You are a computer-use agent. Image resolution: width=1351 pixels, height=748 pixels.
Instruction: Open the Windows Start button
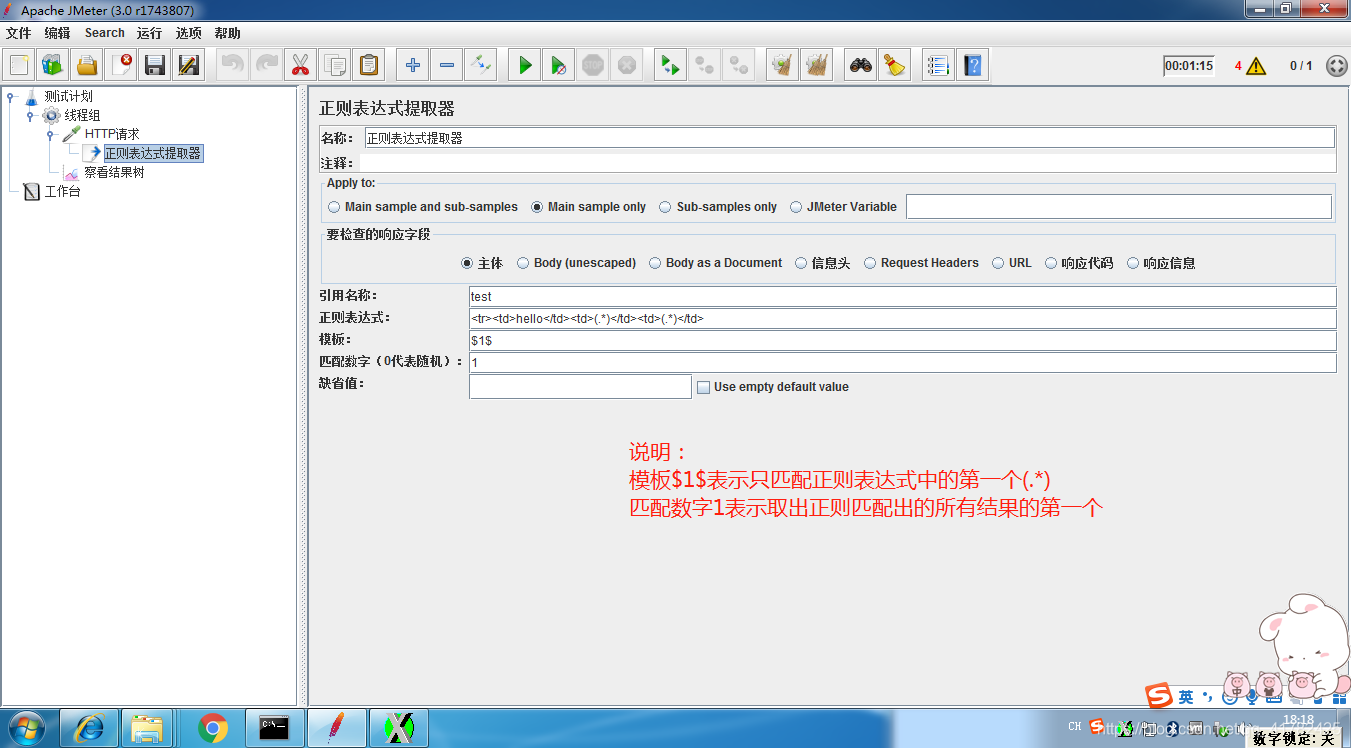[x=27, y=728]
